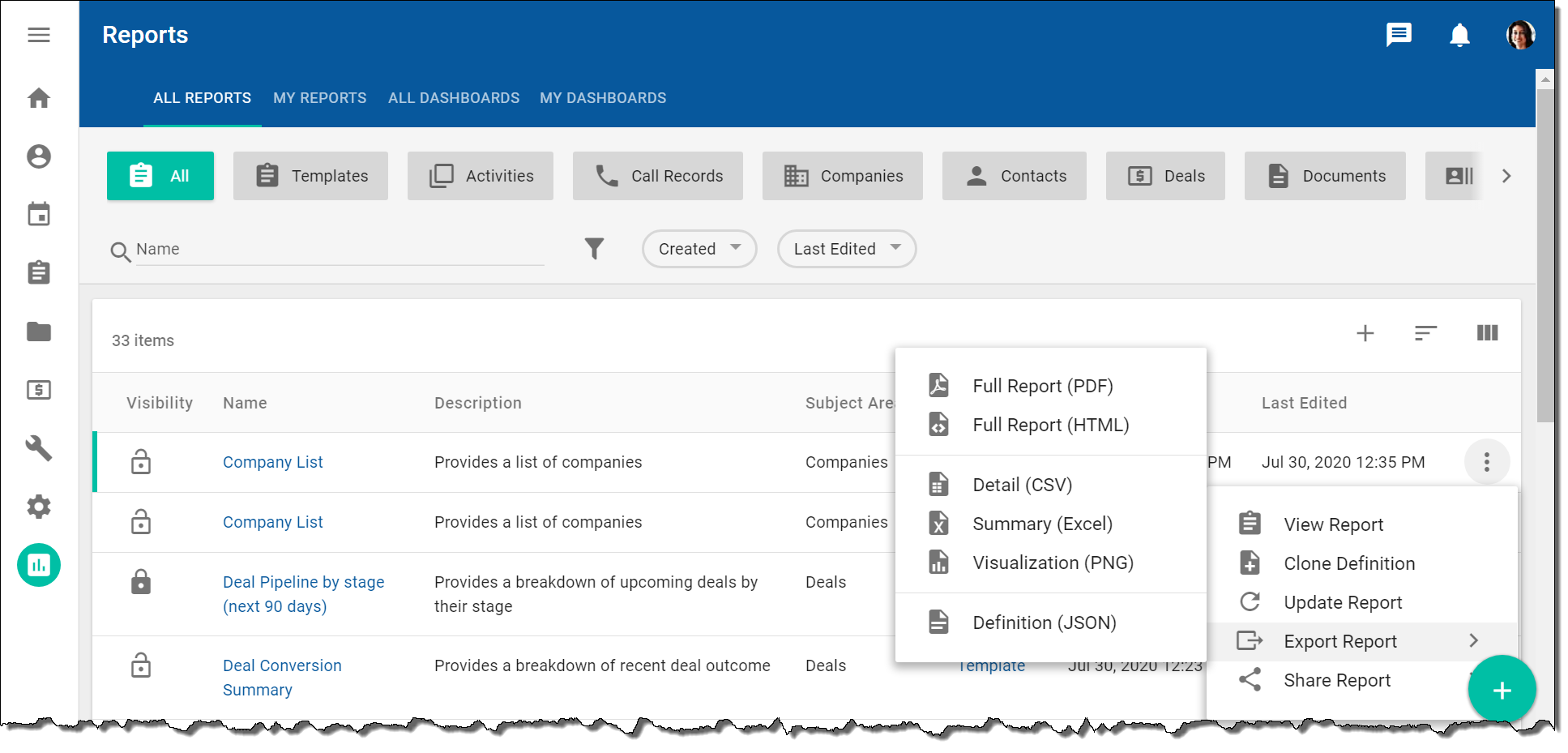Click the sort list icon
Image resolution: width=1568 pixels, height=753 pixels.
[x=1425, y=333]
